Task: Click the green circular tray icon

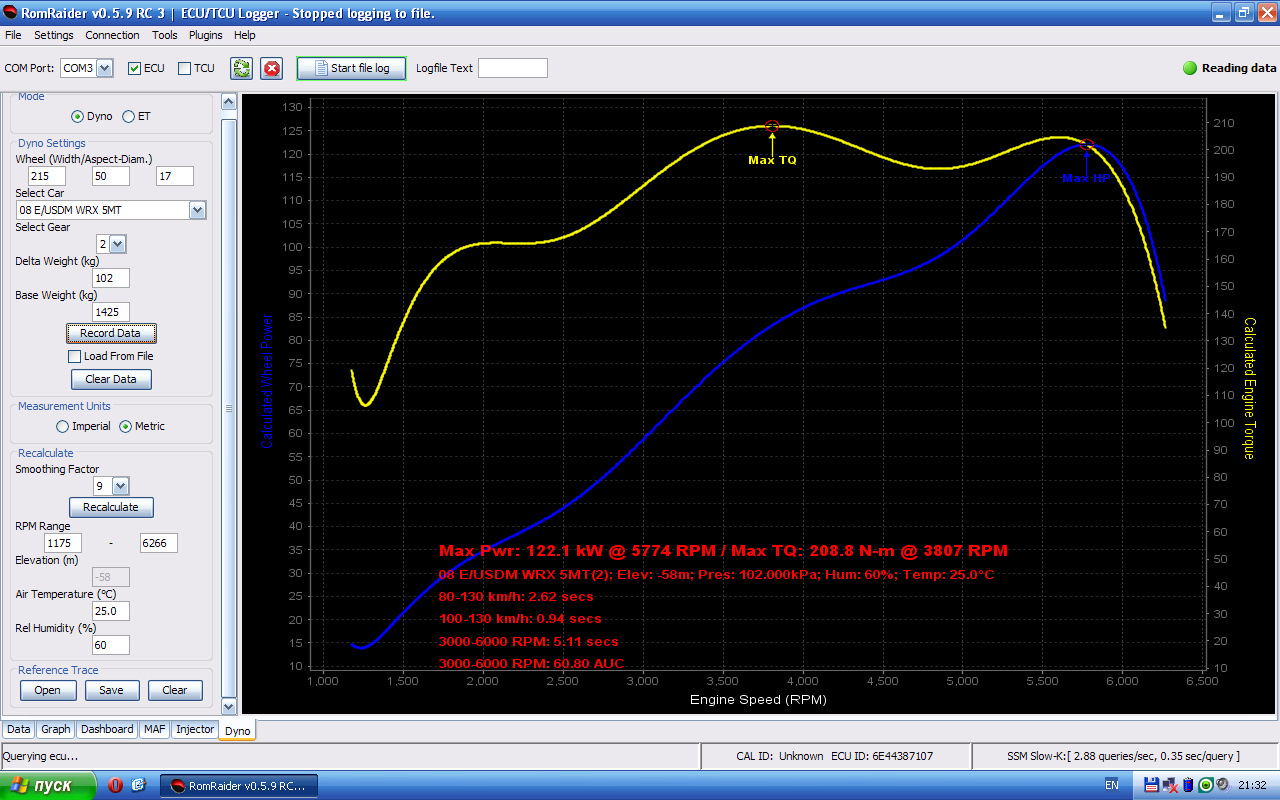Action: pyautogui.click(x=1206, y=785)
